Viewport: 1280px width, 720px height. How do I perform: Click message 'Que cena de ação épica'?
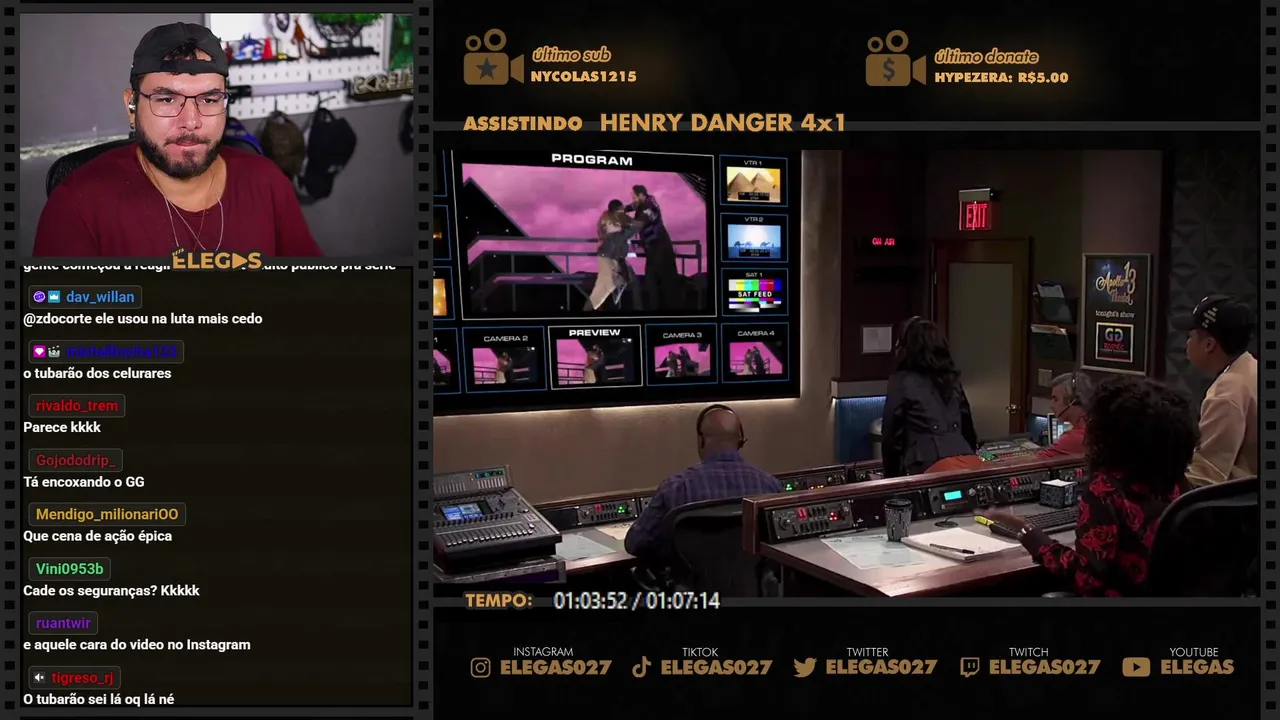(x=98, y=536)
